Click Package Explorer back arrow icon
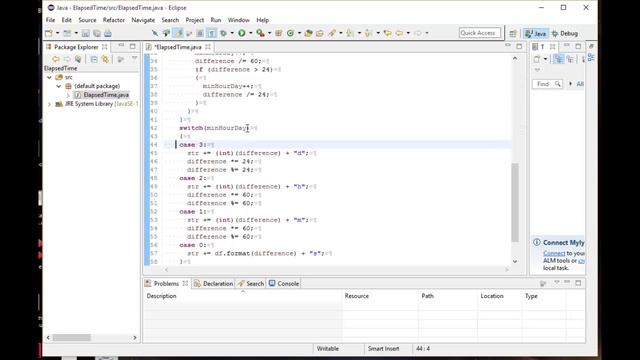This screenshot has height=360, width=640. pyautogui.click(x=56, y=60)
